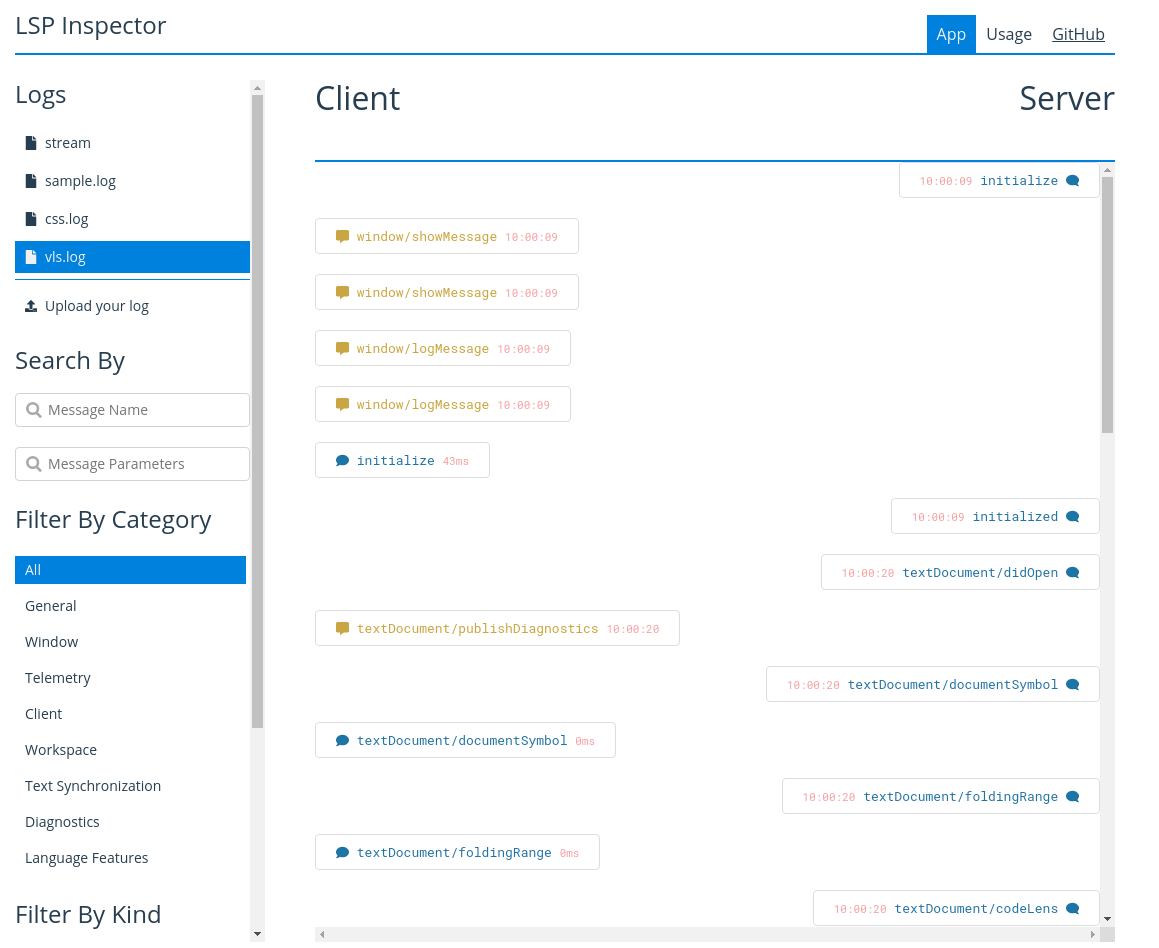Expand the server initialize request message
The width and height of the screenshot is (1159, 948).
click(x=999, y=180)
